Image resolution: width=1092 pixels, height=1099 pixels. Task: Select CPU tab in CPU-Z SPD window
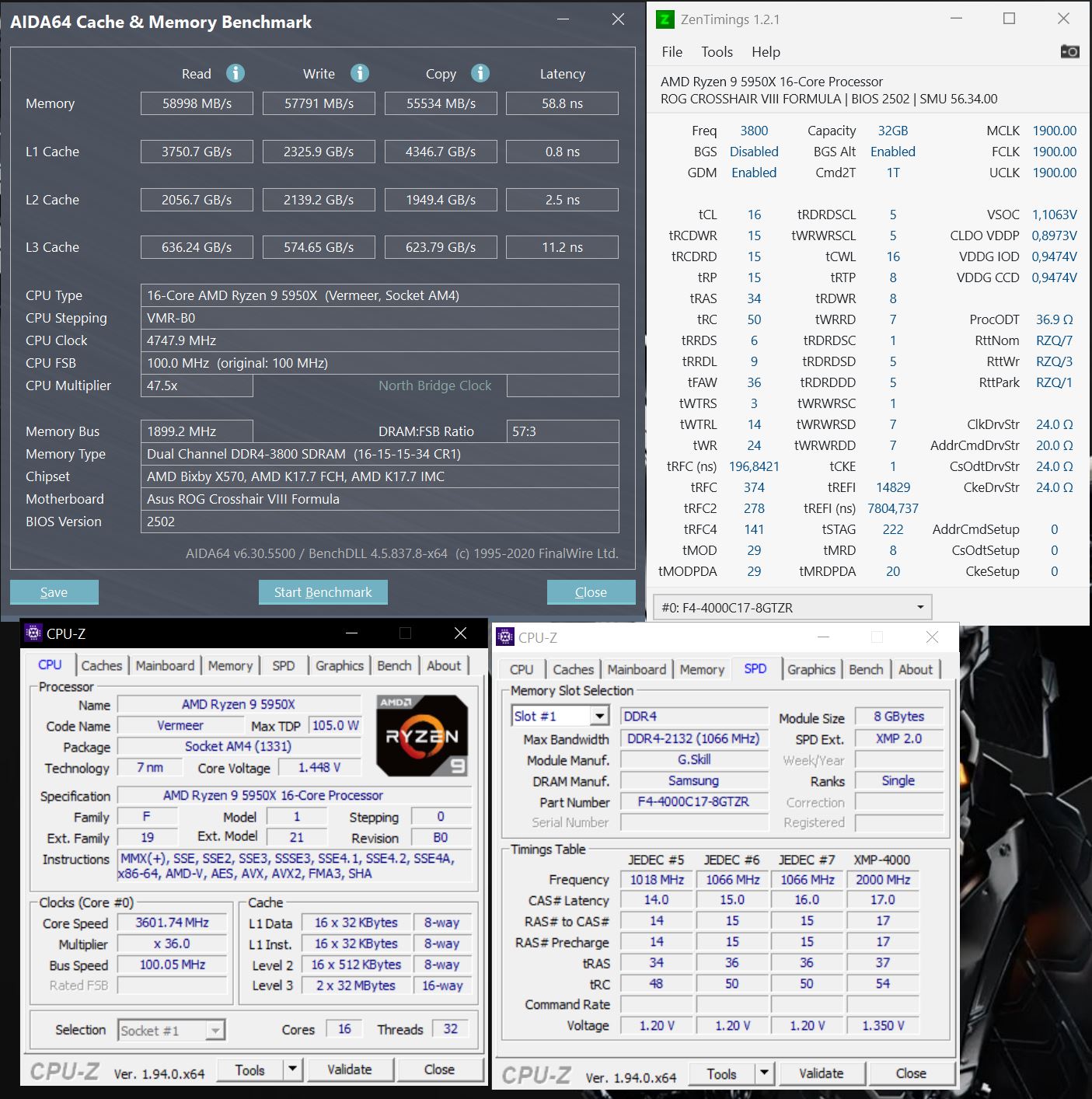[x=522, y=669]
